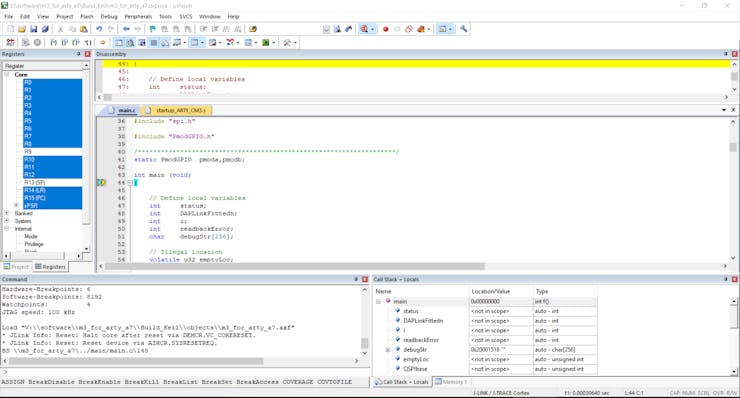Screen dimensions: 740x398
Task: Click the Run (go) debug icon
Action: [25, 42]
